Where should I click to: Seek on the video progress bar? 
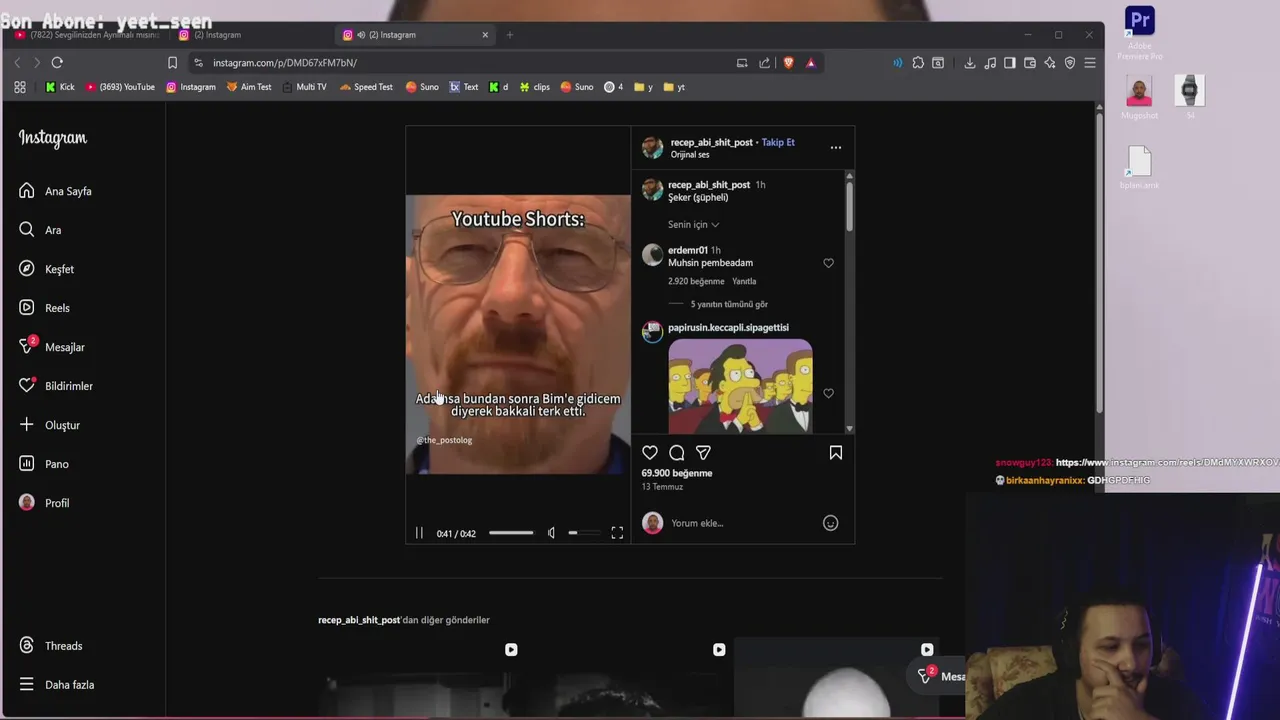pos(511,533)
